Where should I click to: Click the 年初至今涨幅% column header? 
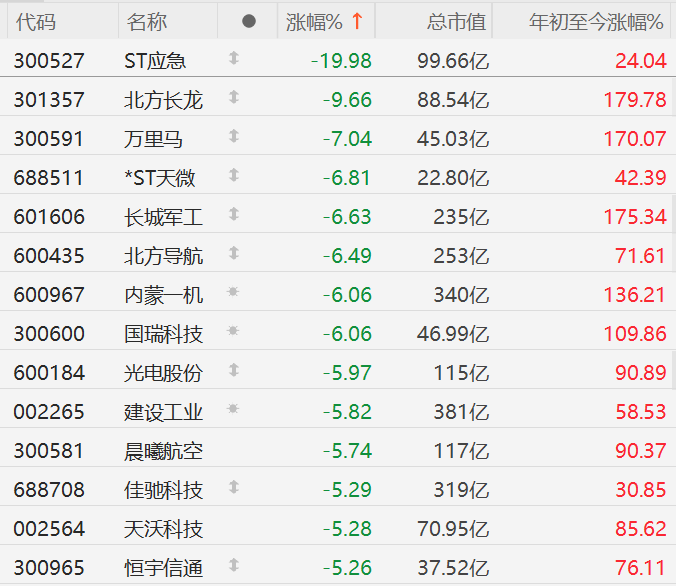596,22
